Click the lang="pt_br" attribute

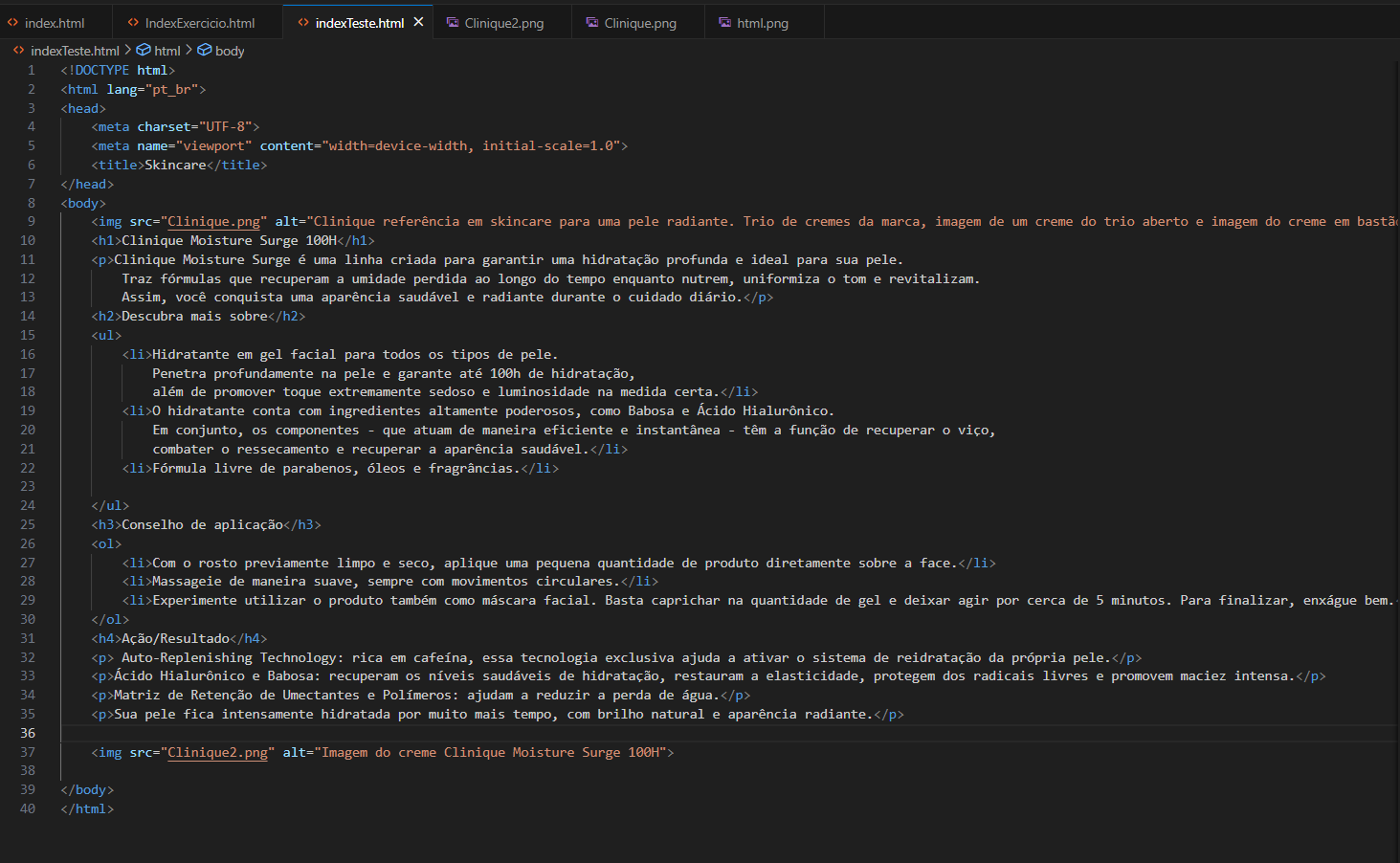152,89
